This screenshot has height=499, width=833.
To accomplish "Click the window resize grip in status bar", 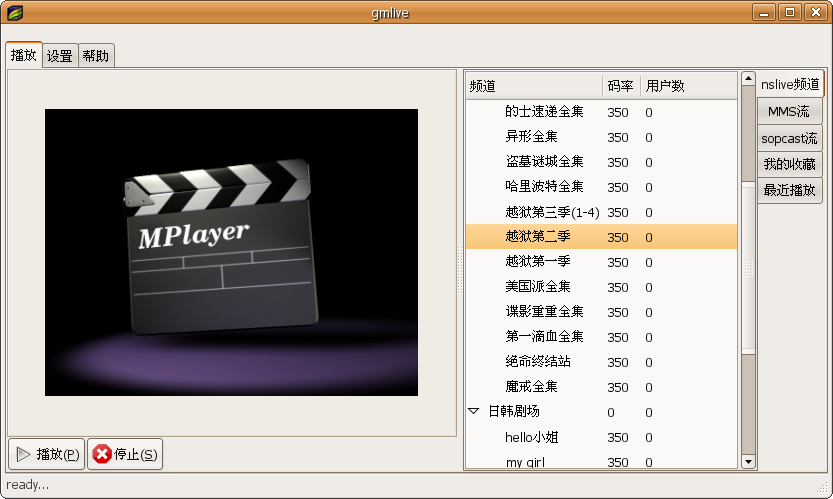I will click(822, 487).
